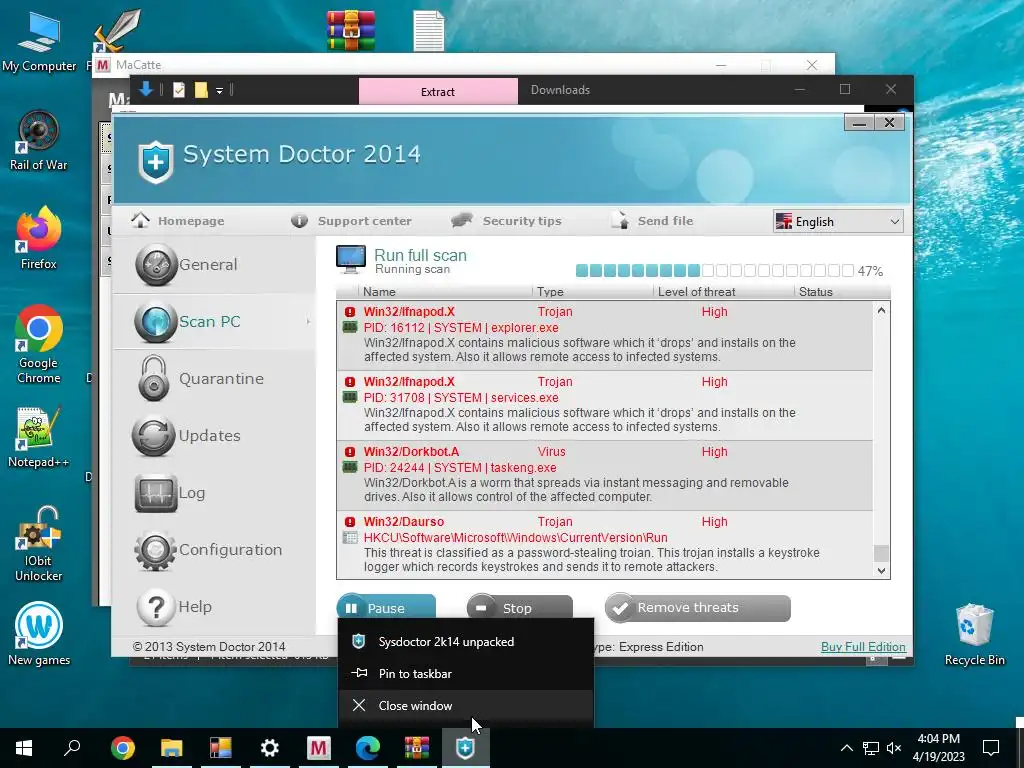This screenshot has height=768, width=1024.
Task: Click the Run full scan monitor icon
Action: pyautogui.click(x=351, y=259)
